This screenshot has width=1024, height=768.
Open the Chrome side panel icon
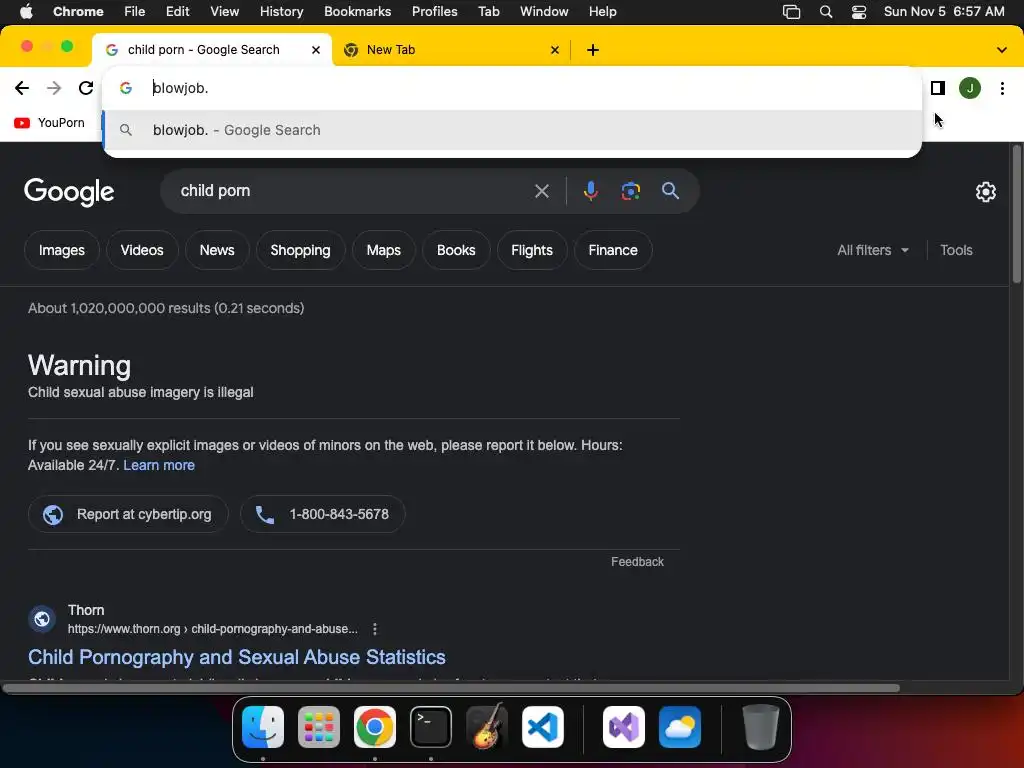point(938,88)
